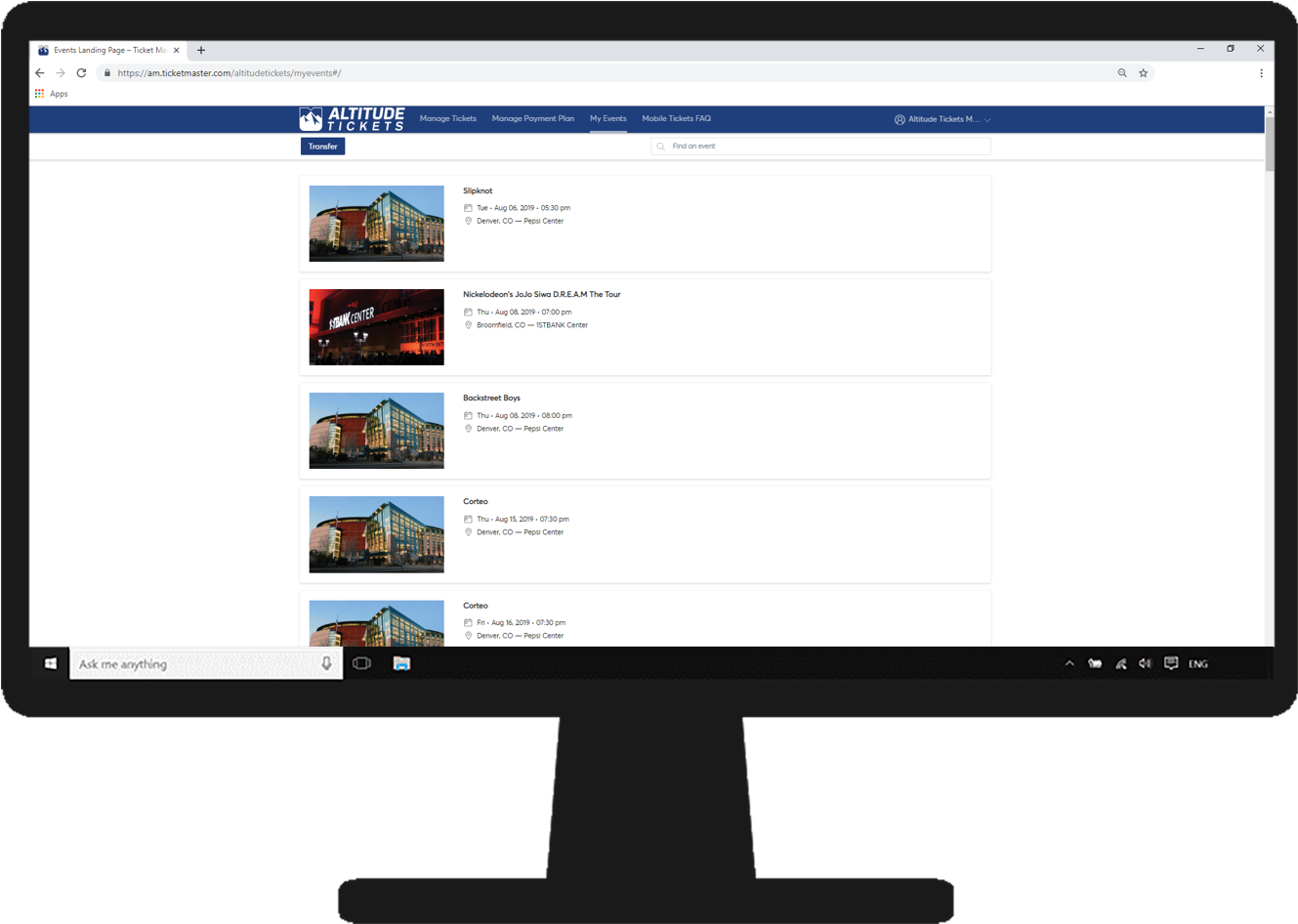
Task: Click the Ask me anything search box
Action: (206, 664)
